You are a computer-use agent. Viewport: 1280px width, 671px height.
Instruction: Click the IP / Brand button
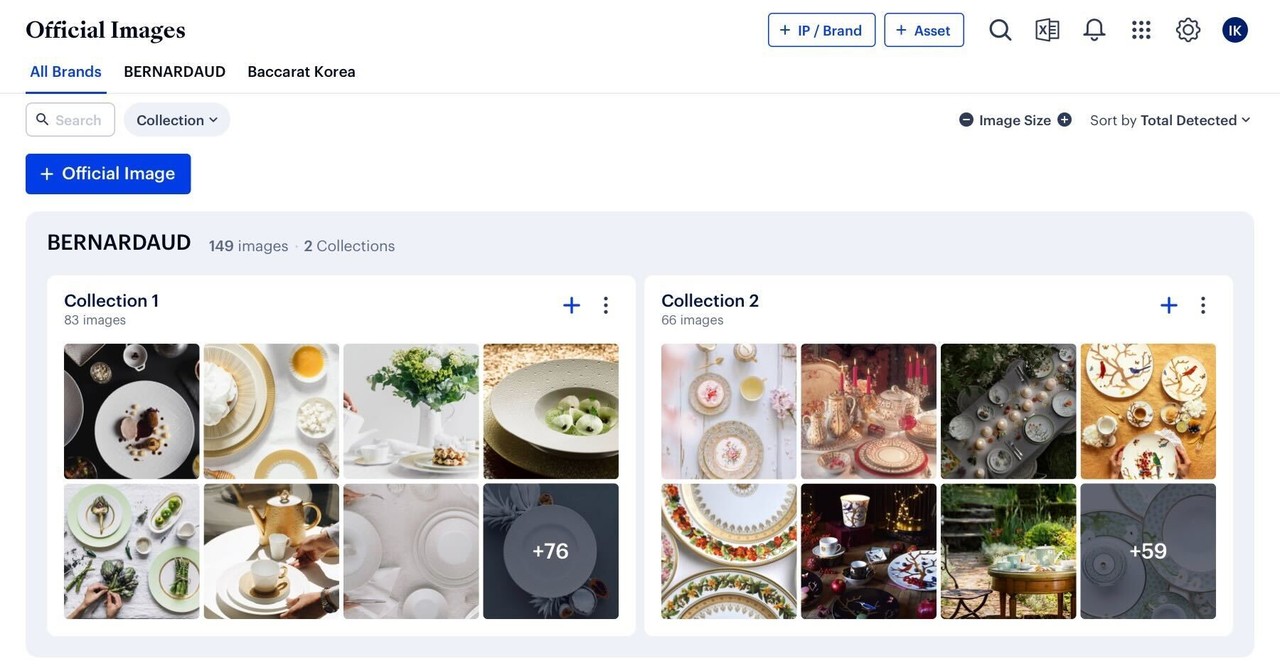(x=821, y=30)
